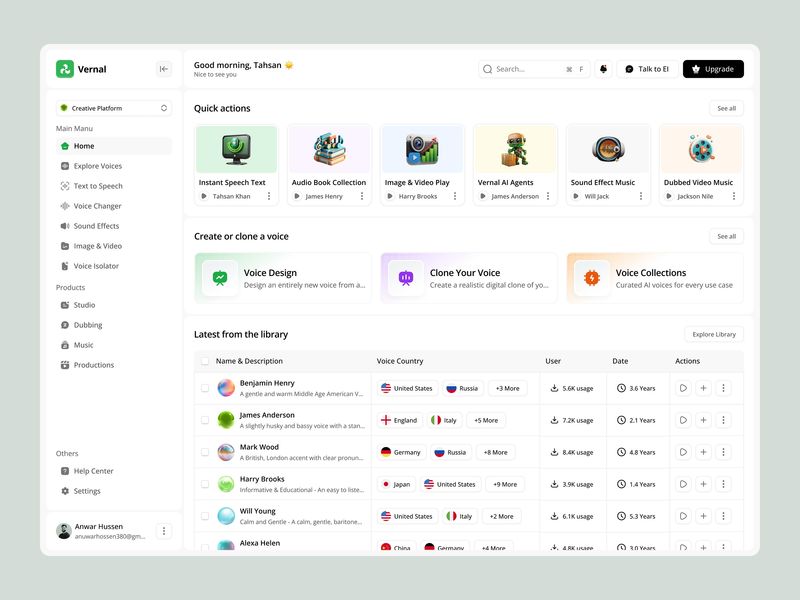Click the Voice Design card icon
The image size is (800, 600).
tap(220, 278)
